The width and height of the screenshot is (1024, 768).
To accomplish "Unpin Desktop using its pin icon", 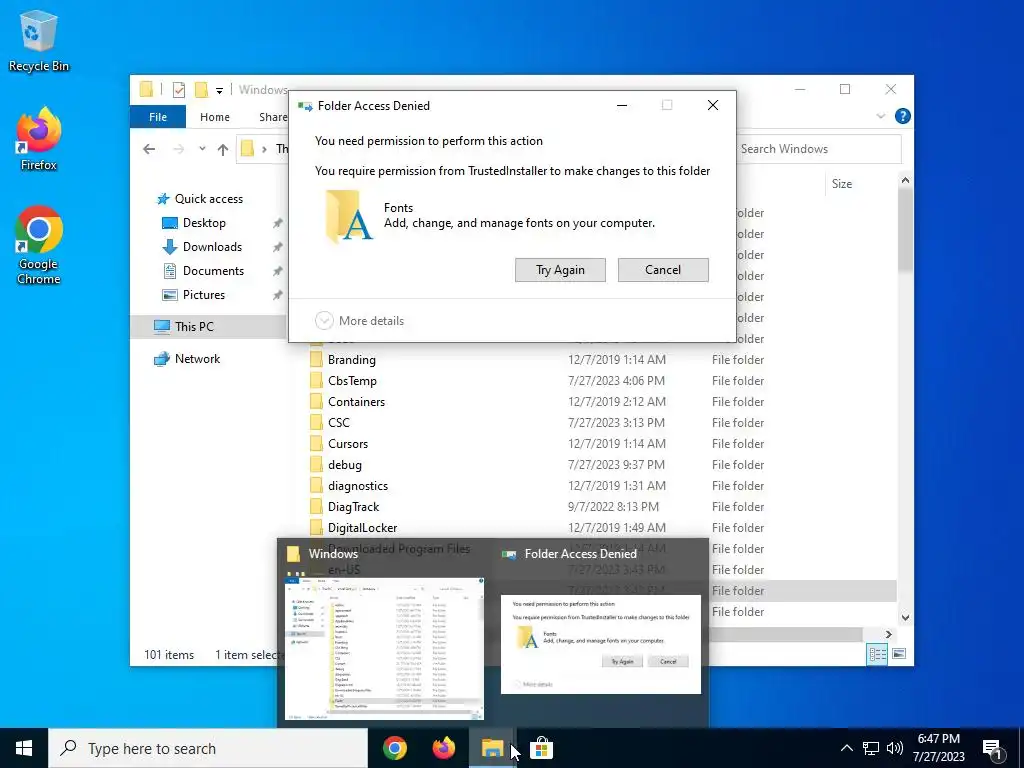I will (x=278, y=223).
